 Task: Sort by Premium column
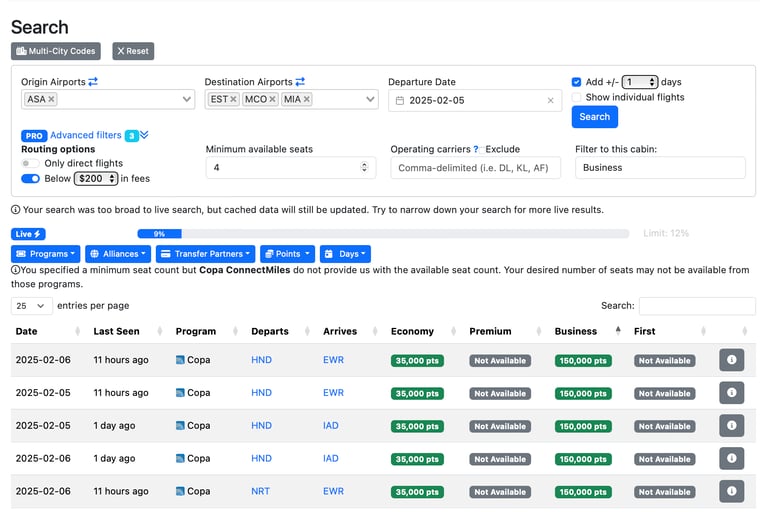click(538, 332)
